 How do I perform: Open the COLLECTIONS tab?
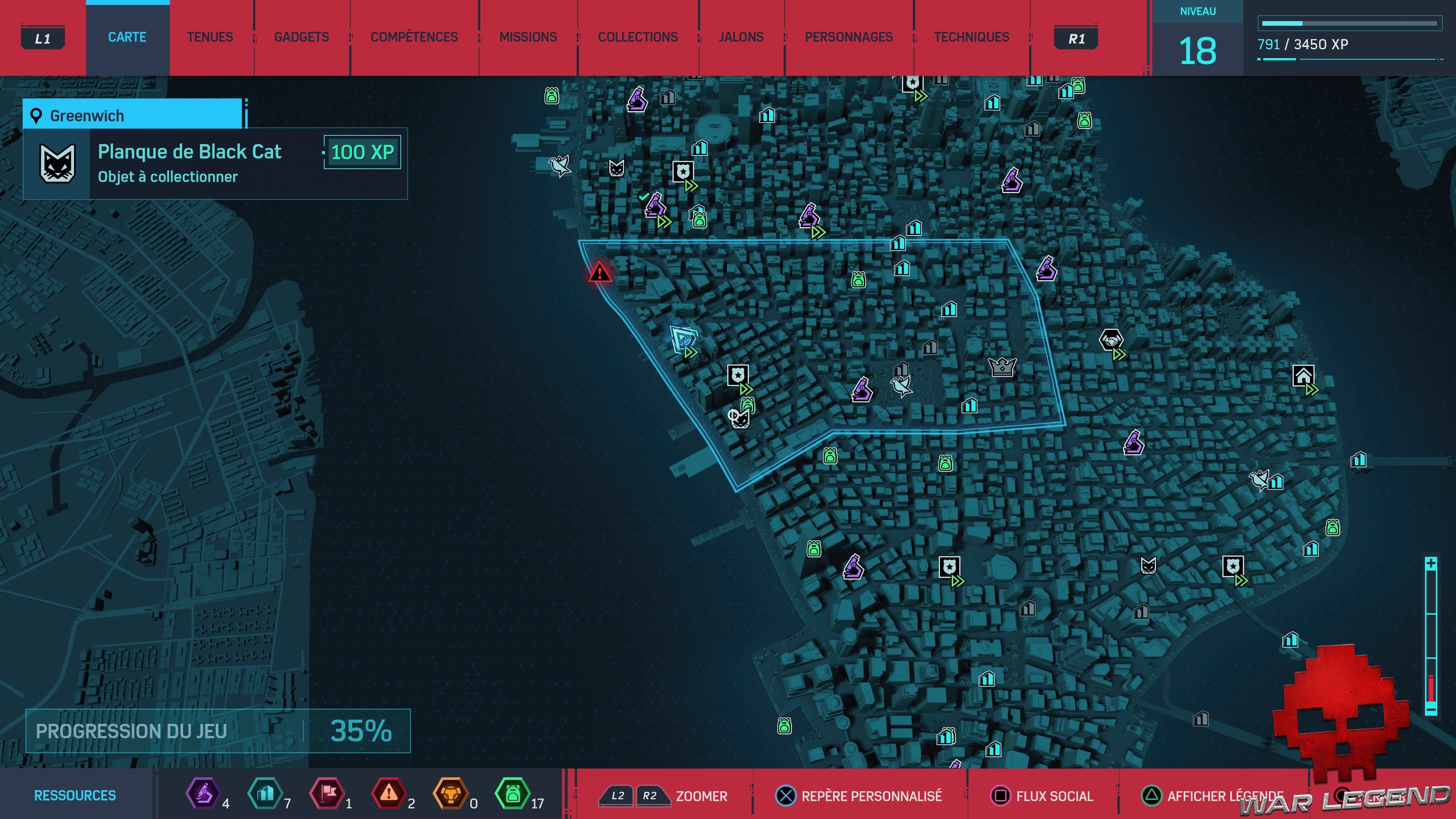click(637, 37)
